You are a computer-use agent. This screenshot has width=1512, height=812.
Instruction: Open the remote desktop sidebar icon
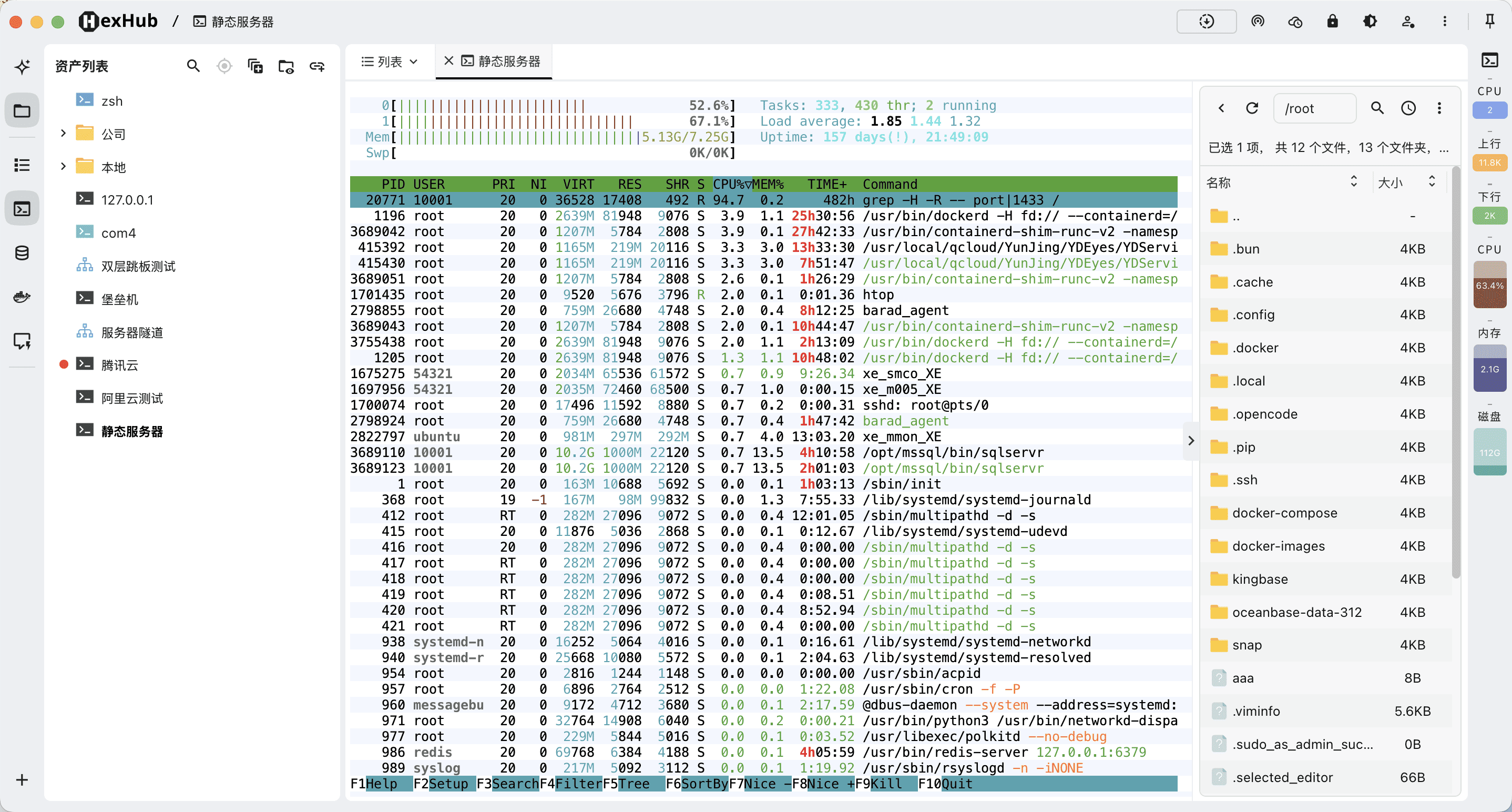[x=22, y=341]
